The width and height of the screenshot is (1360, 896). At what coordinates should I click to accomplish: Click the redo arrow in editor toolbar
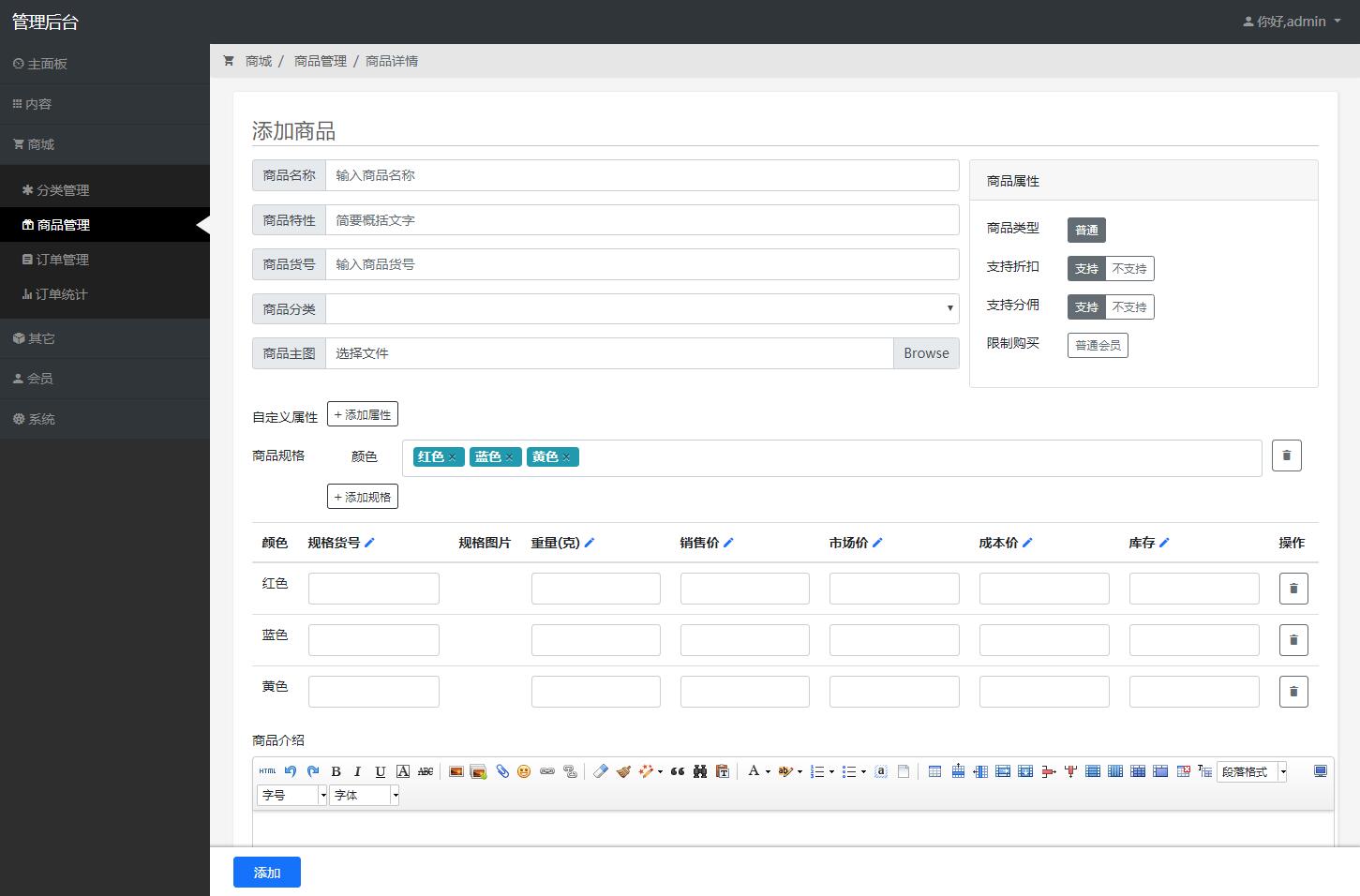[313, 771]
